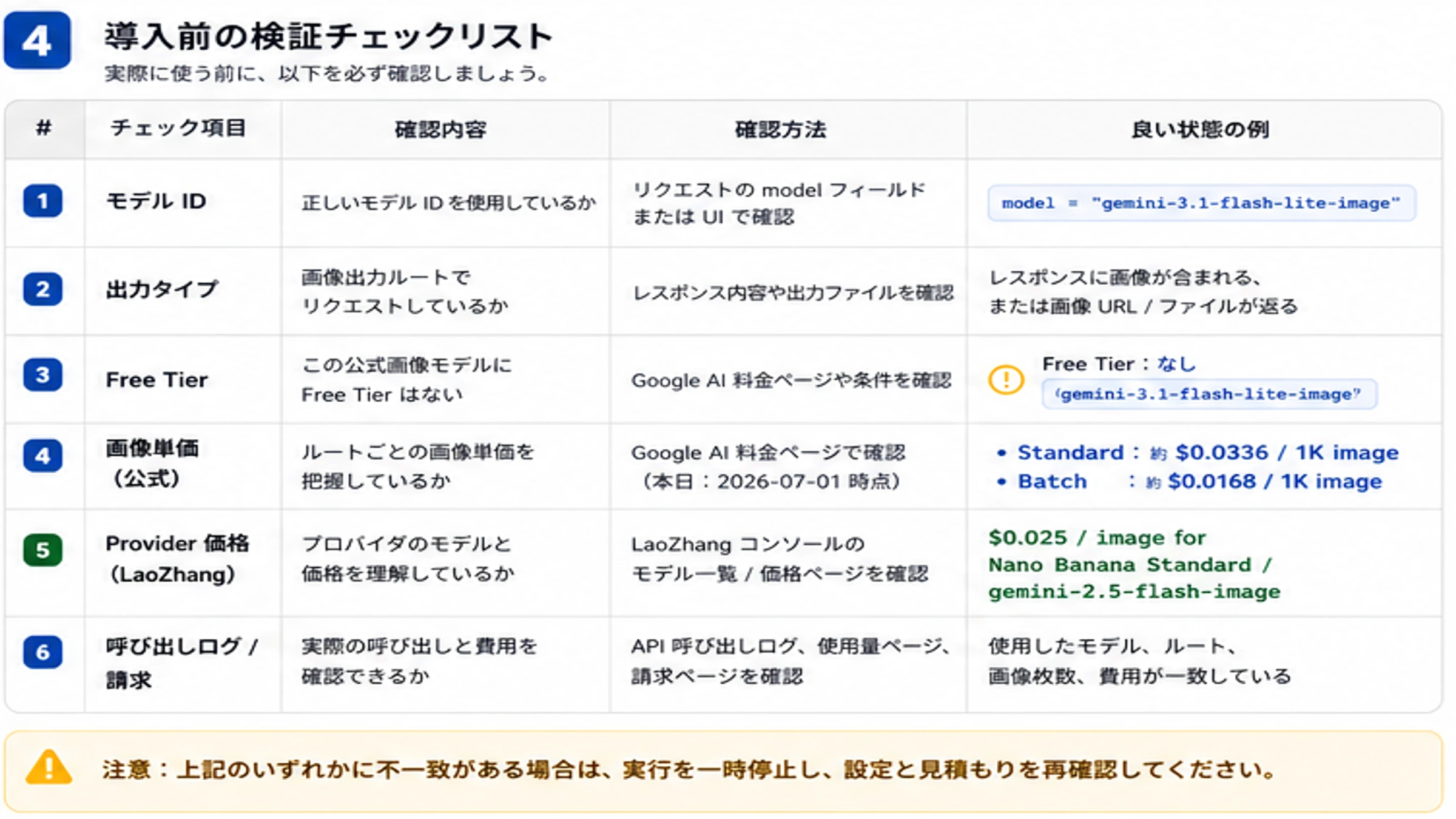Click the Batch : 約 $0.0168 / 1K image line
The image size is (1456, 819).
(1189, 482)
